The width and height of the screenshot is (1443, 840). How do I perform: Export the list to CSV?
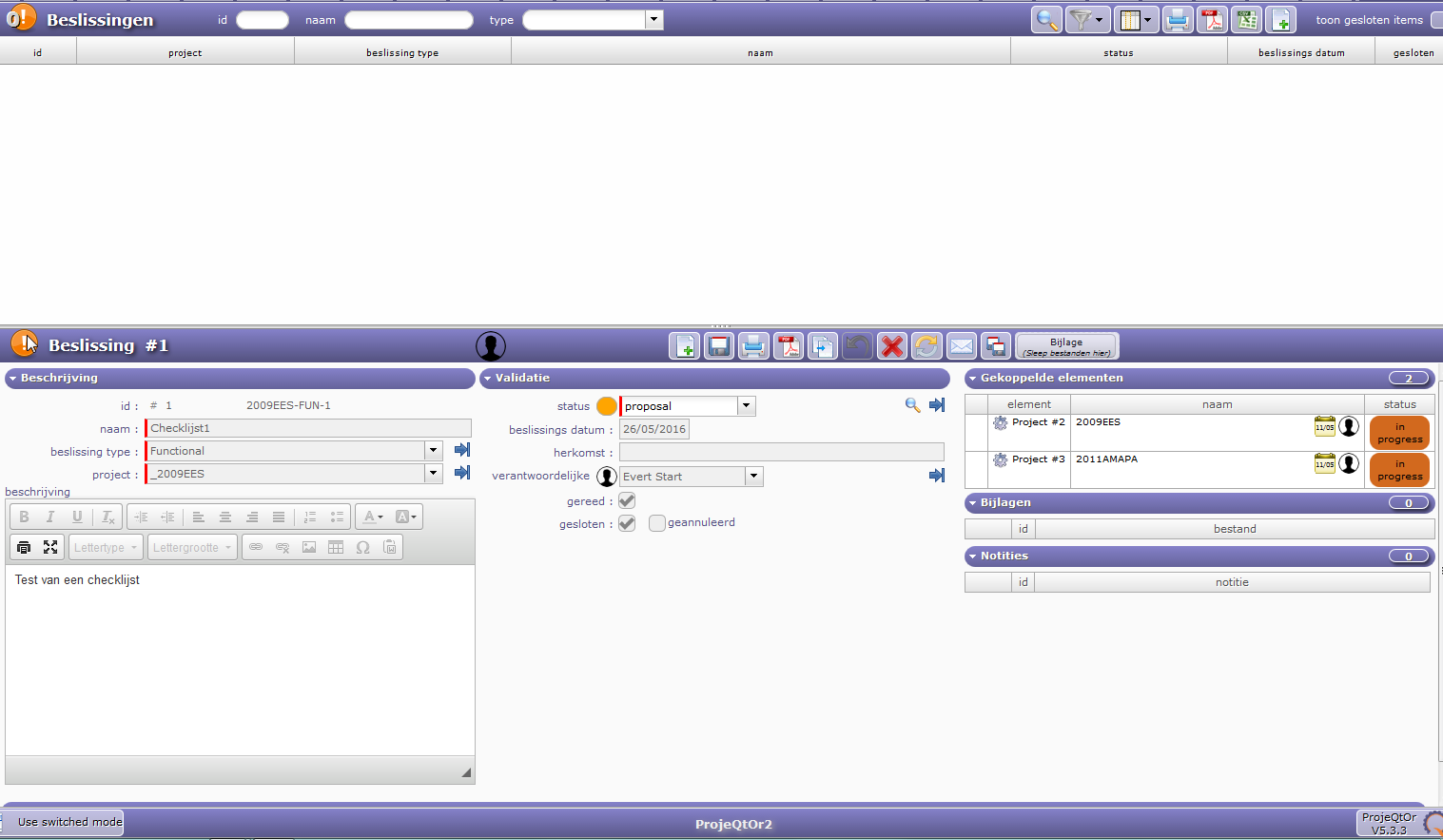pos(1246,20)
